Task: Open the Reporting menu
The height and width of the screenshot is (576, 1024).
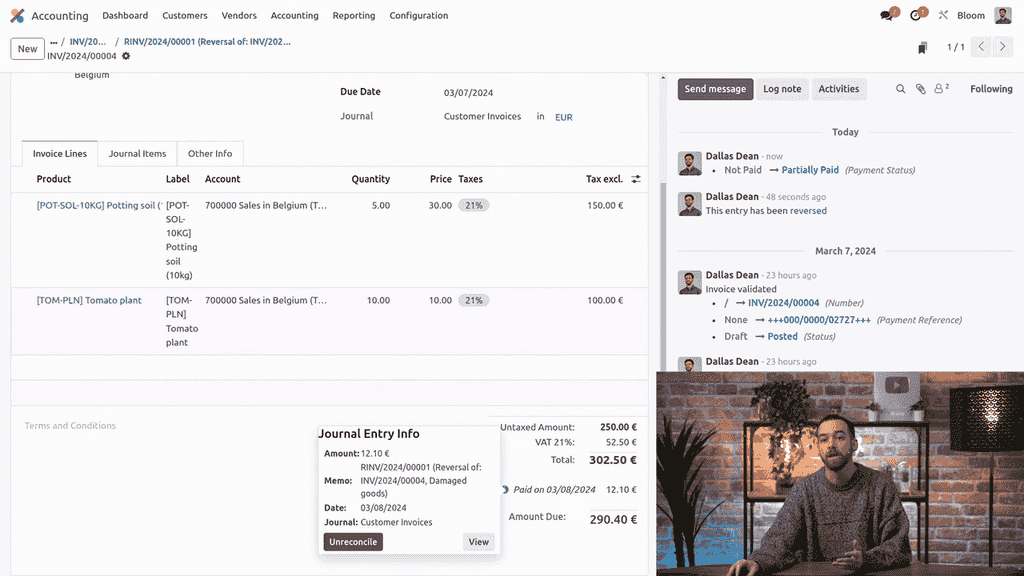Action: pyautogui.click(x=356, y=15)
